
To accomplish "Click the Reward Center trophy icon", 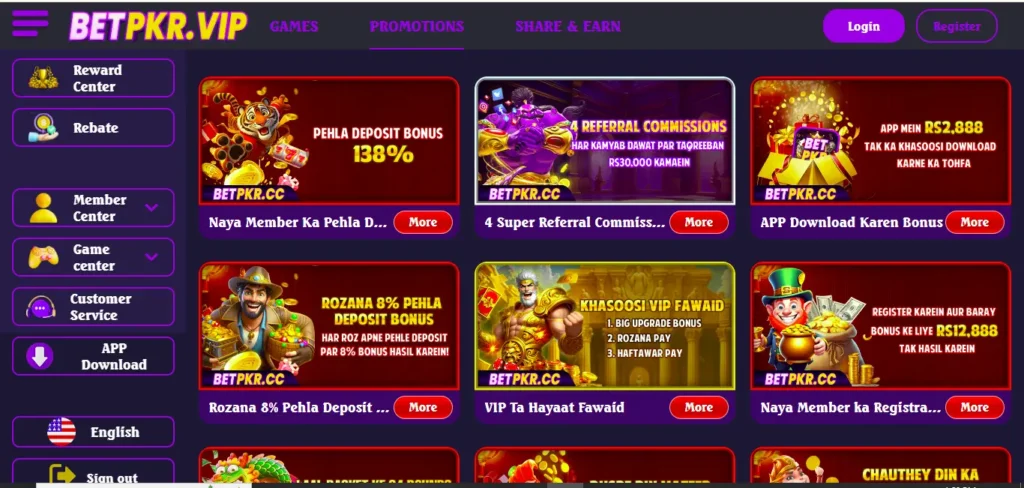I will [43, 78].
